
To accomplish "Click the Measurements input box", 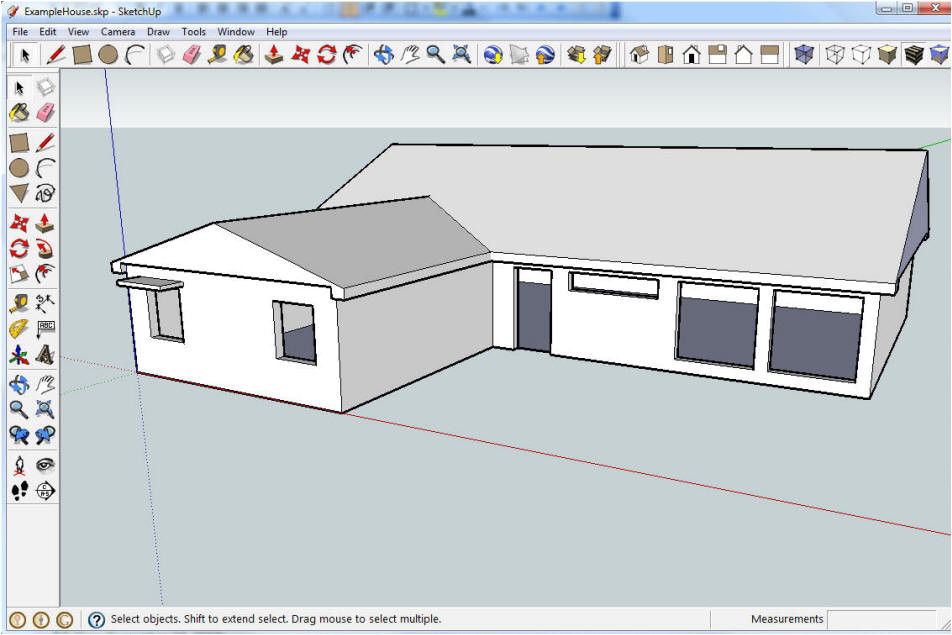I will (x=884, y=620).
